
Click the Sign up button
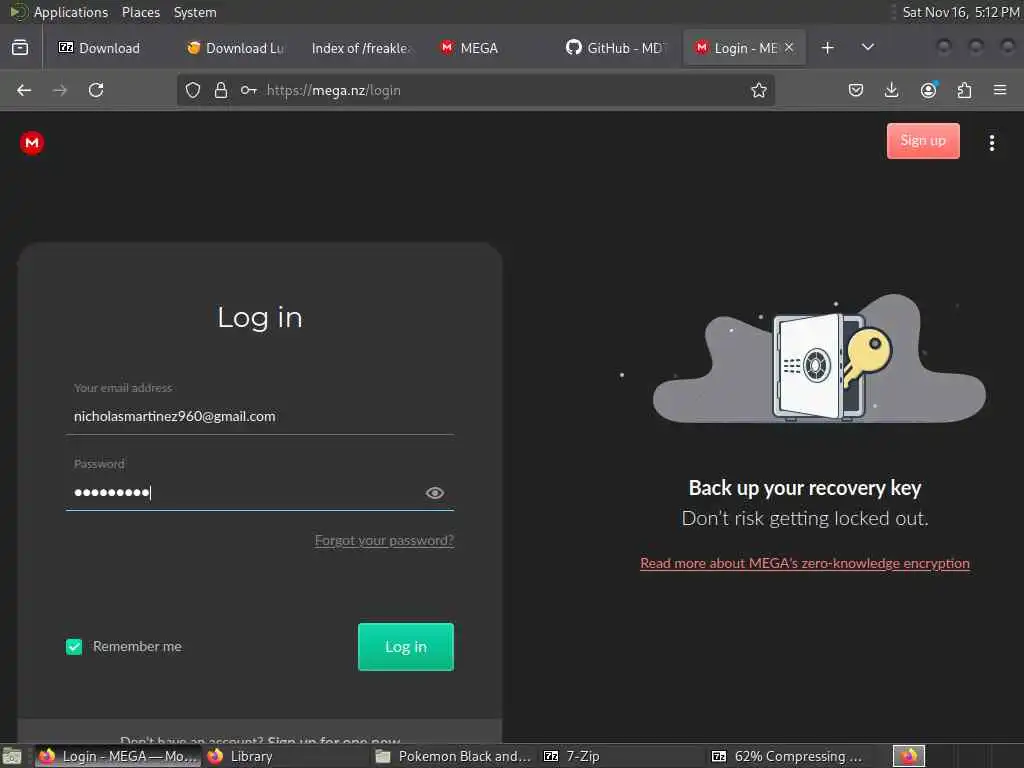(923, 140)
